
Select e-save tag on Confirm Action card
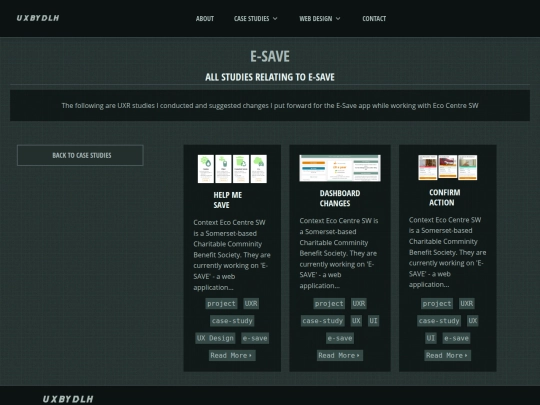click(x=456, y=338)
